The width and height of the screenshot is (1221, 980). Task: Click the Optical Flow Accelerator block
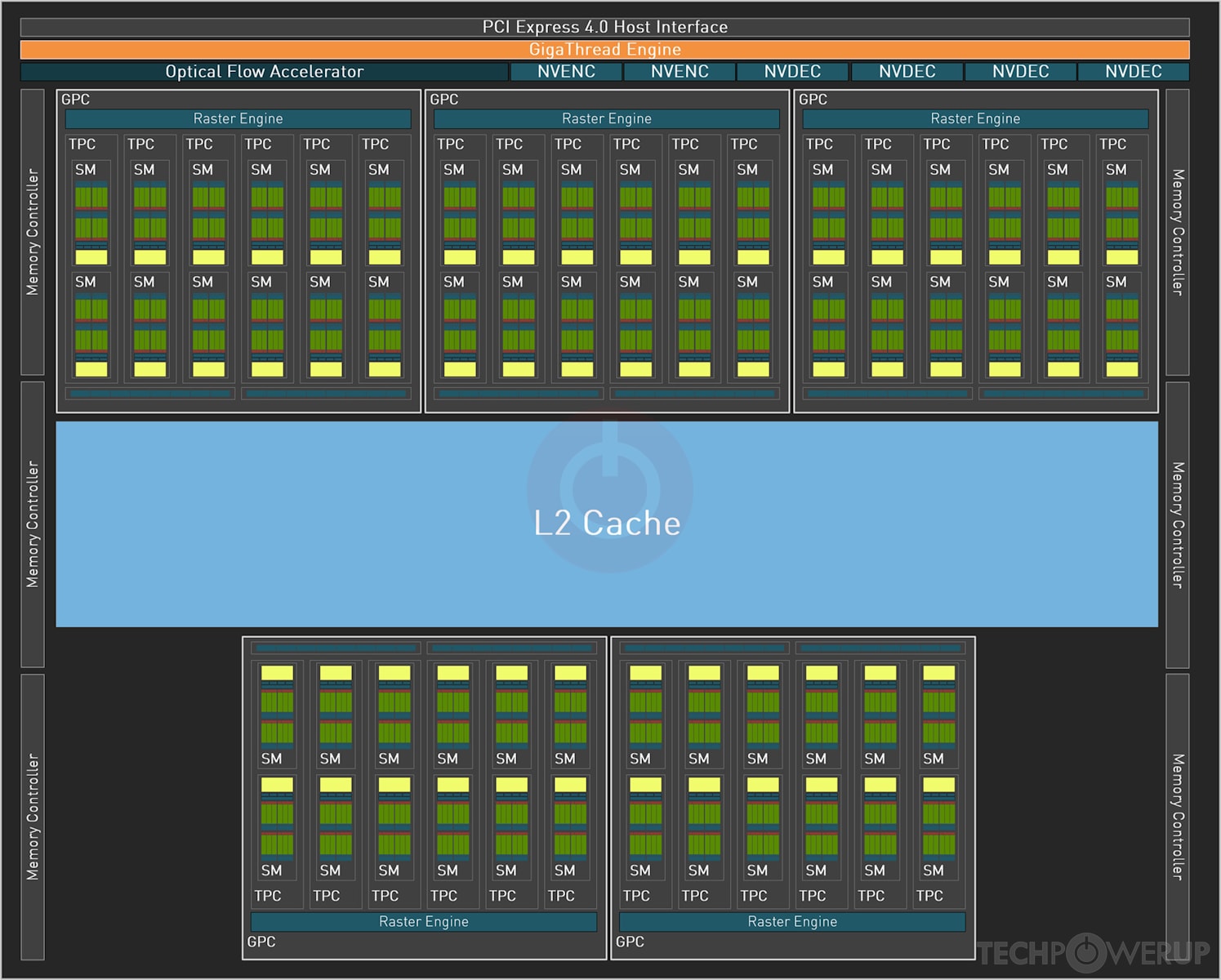264,71
